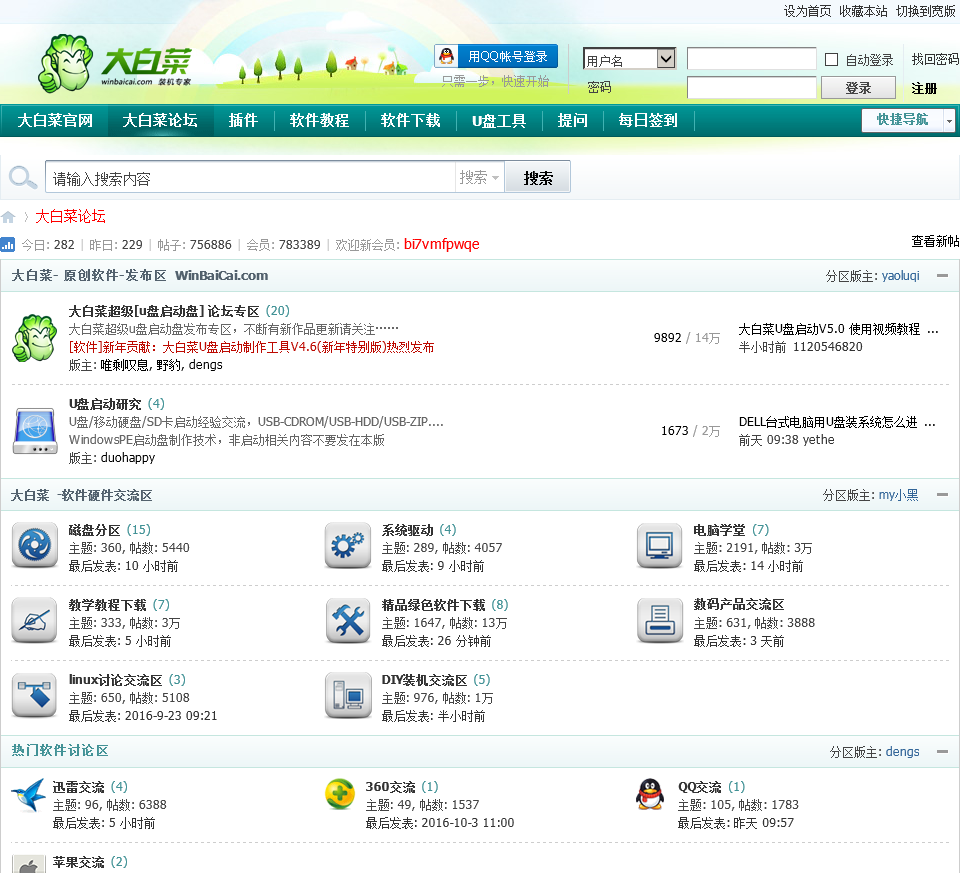960x873 pixels.
Task: Open the 360交流 icon
Action: [340, 795]
